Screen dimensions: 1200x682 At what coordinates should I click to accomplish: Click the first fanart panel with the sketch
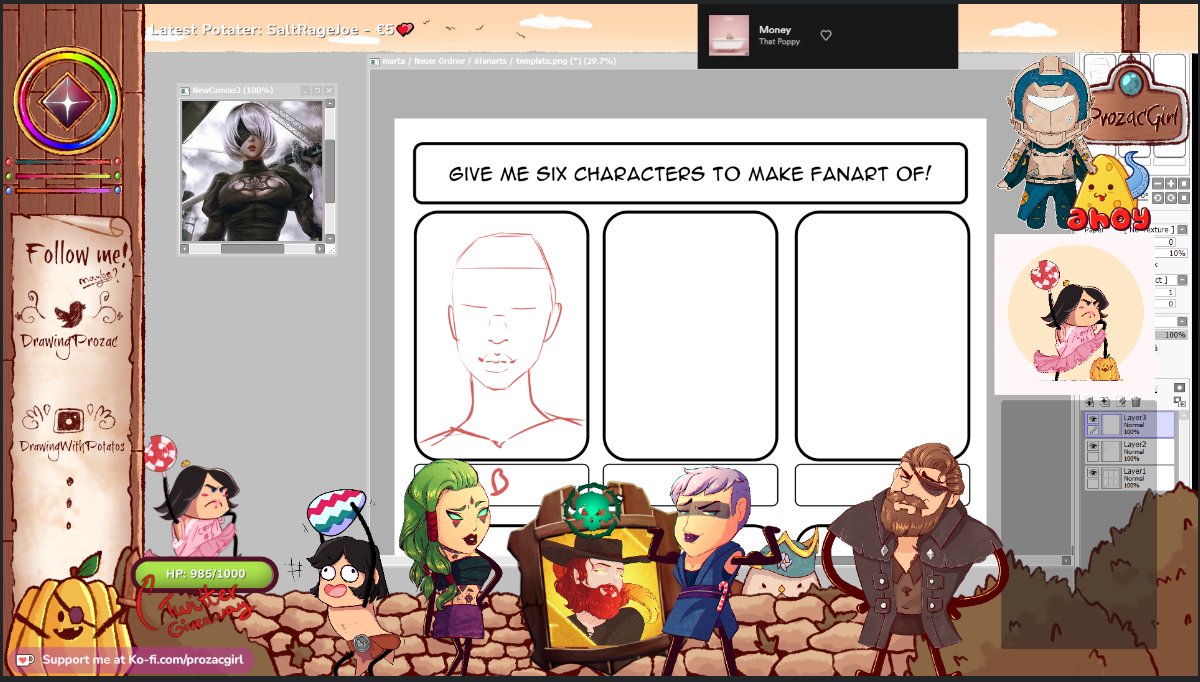501,336
